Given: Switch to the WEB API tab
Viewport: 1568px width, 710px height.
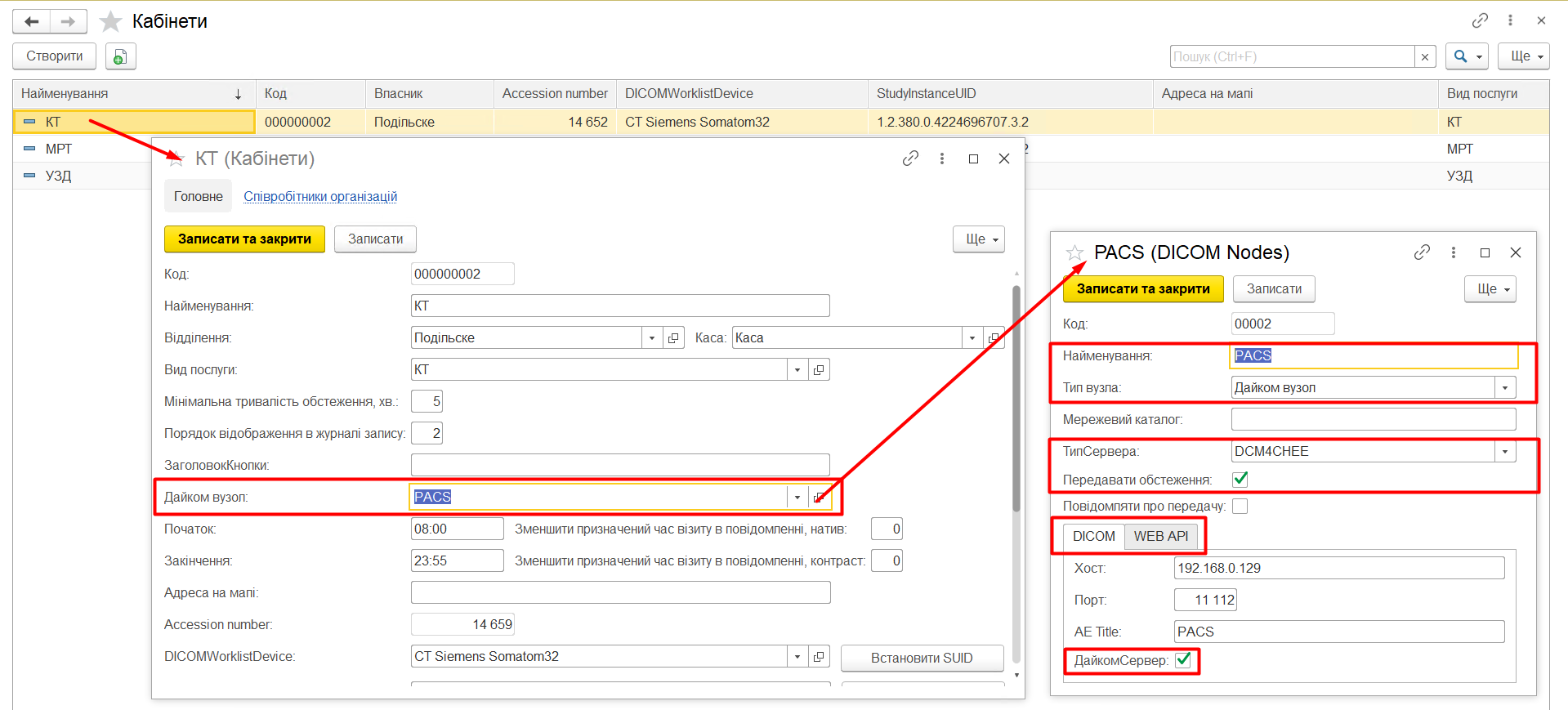Looking at the screenshot, I should (1160, 536).
